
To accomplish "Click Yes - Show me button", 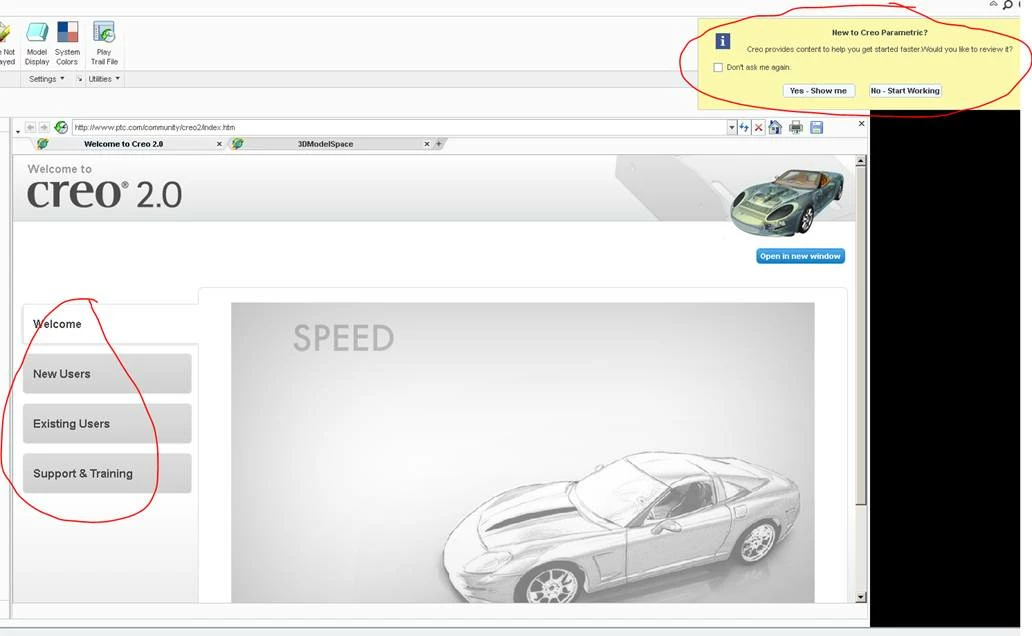I will pos(819,91).
